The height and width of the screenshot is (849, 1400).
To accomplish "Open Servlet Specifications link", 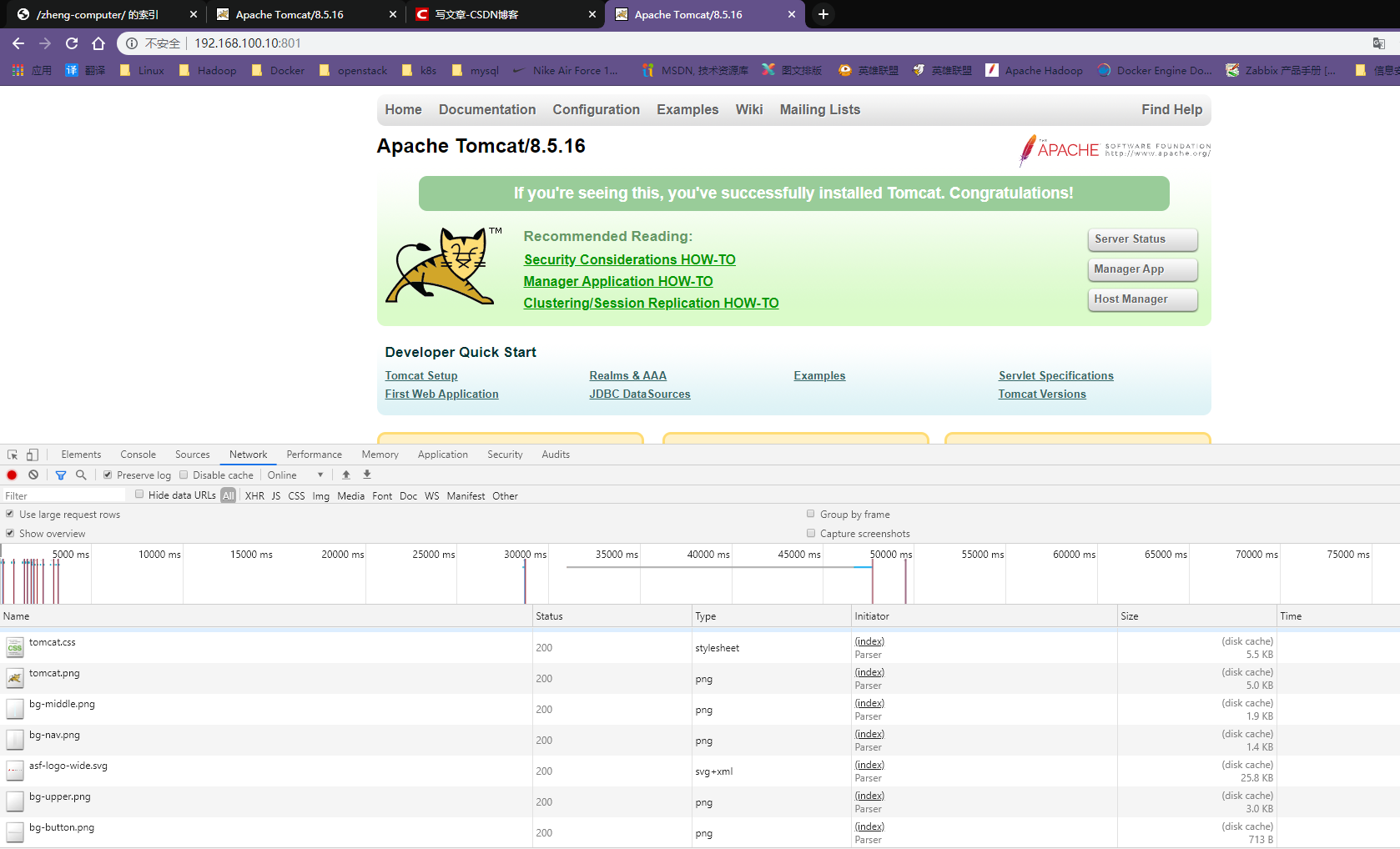I will point(1056,376).
